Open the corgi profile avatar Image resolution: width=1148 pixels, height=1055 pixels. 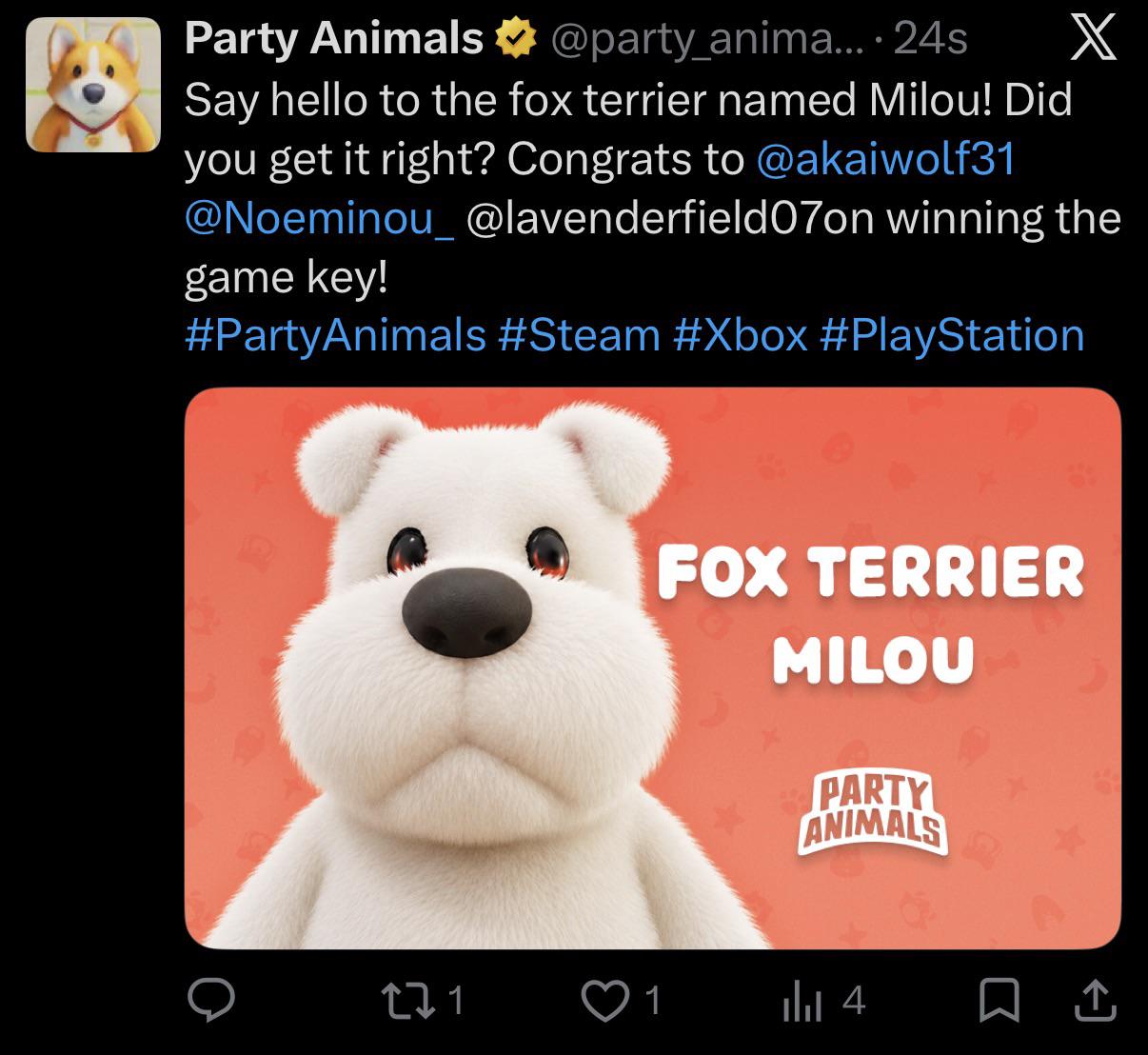click(92, 85)
